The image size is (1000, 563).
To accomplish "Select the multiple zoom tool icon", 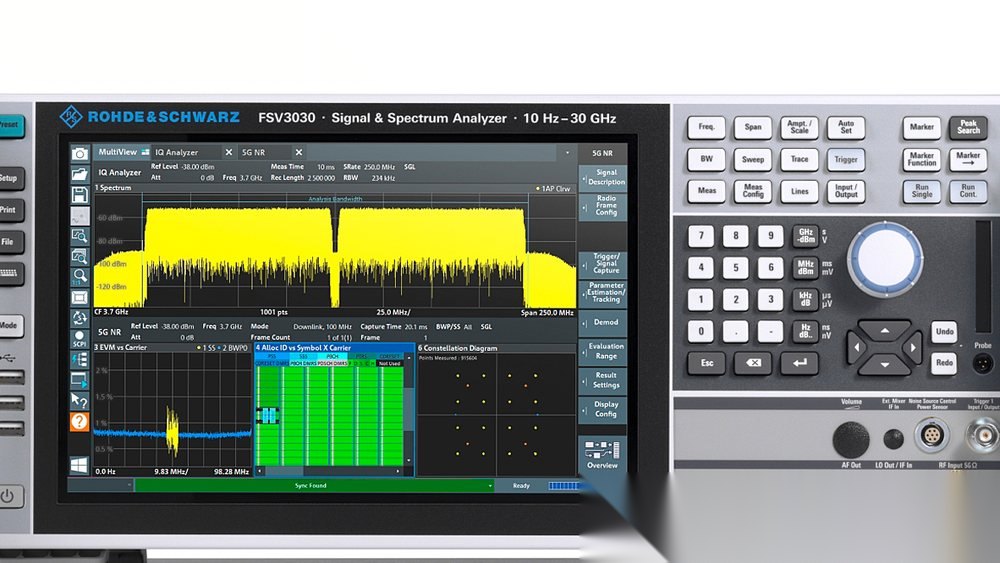I will pos(80,256).
